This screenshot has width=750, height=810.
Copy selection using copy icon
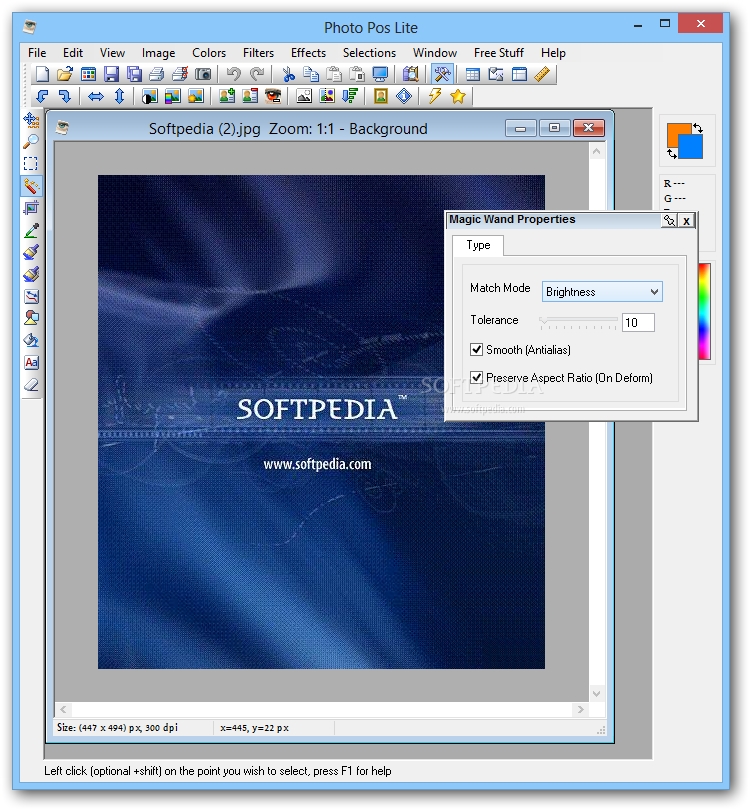pyautogui.click(x=311, y=74)
